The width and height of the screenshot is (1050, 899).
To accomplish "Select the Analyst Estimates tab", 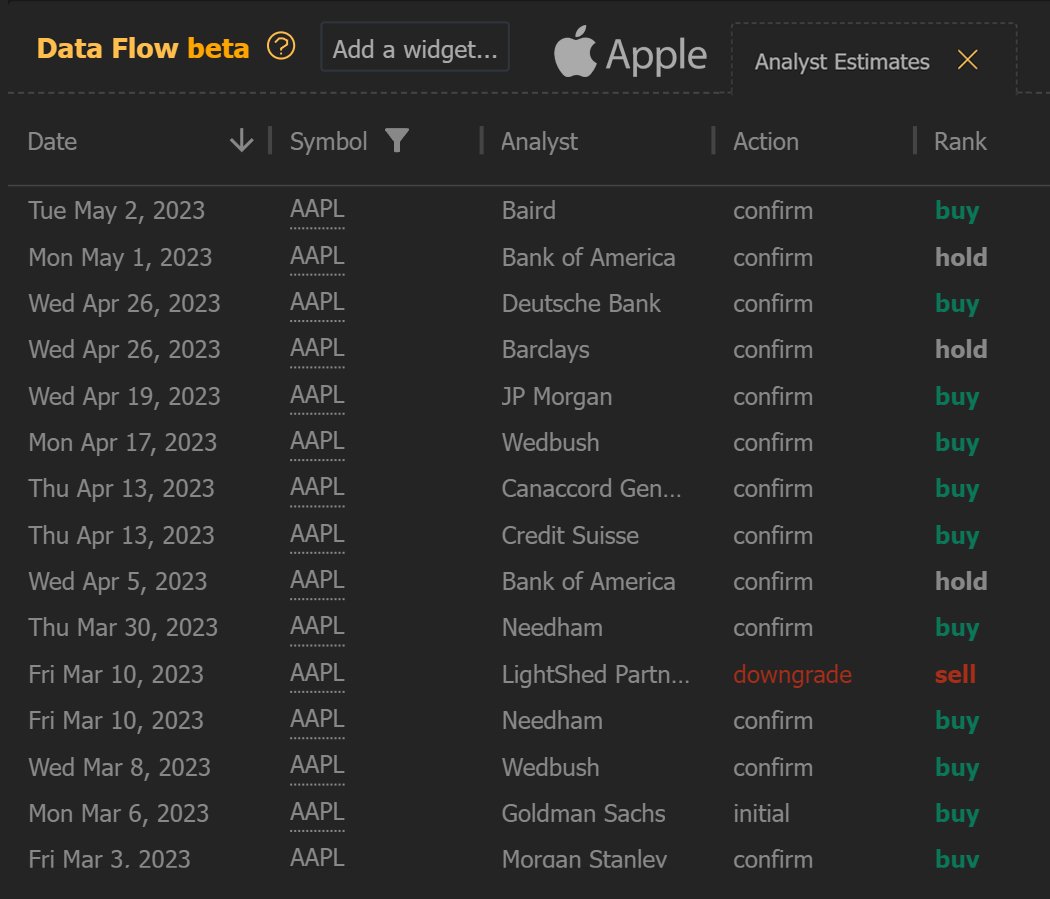I will pos(841,62).
